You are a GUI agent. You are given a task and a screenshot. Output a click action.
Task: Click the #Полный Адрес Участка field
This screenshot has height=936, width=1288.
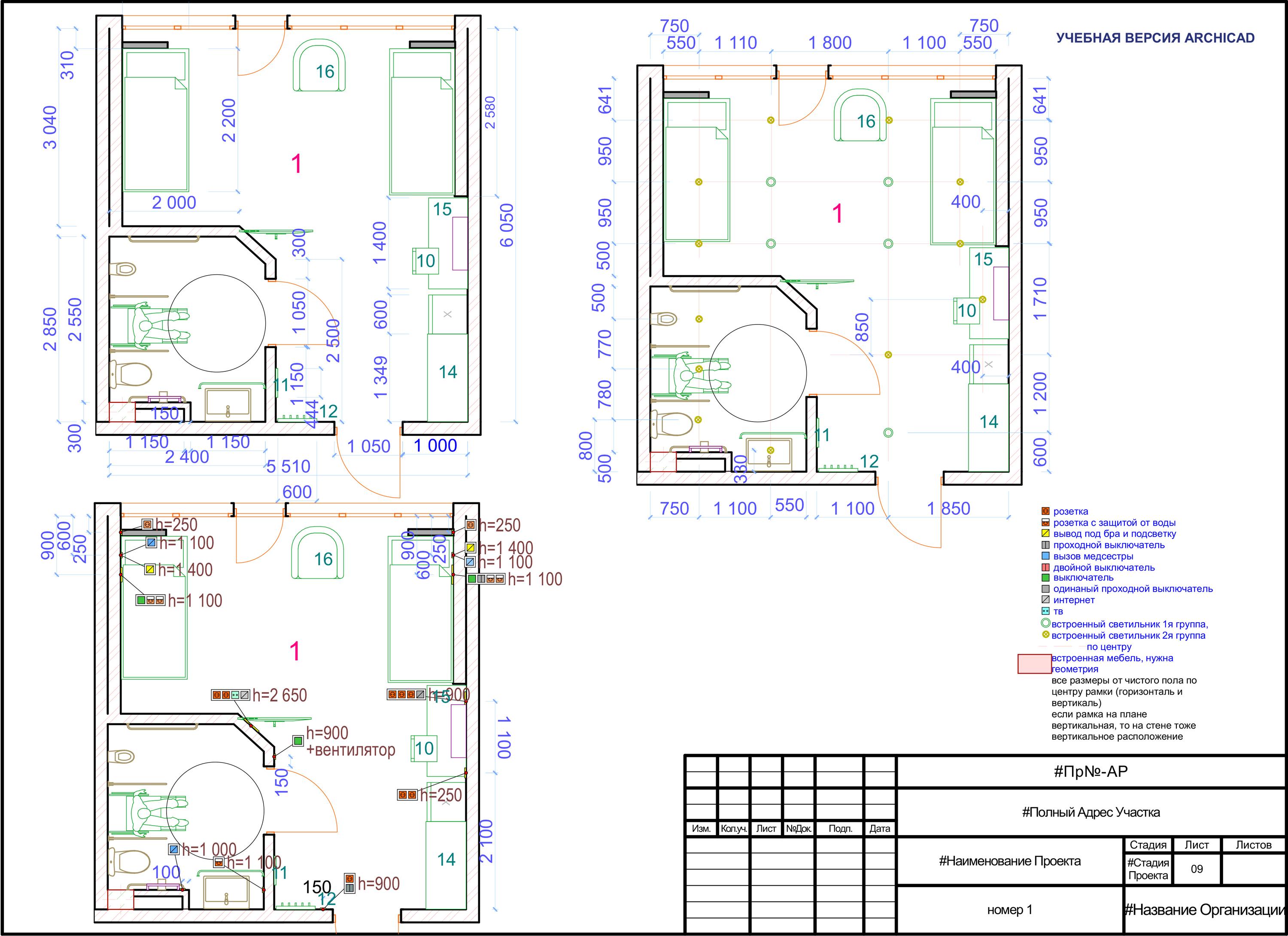click(1091, 812)
